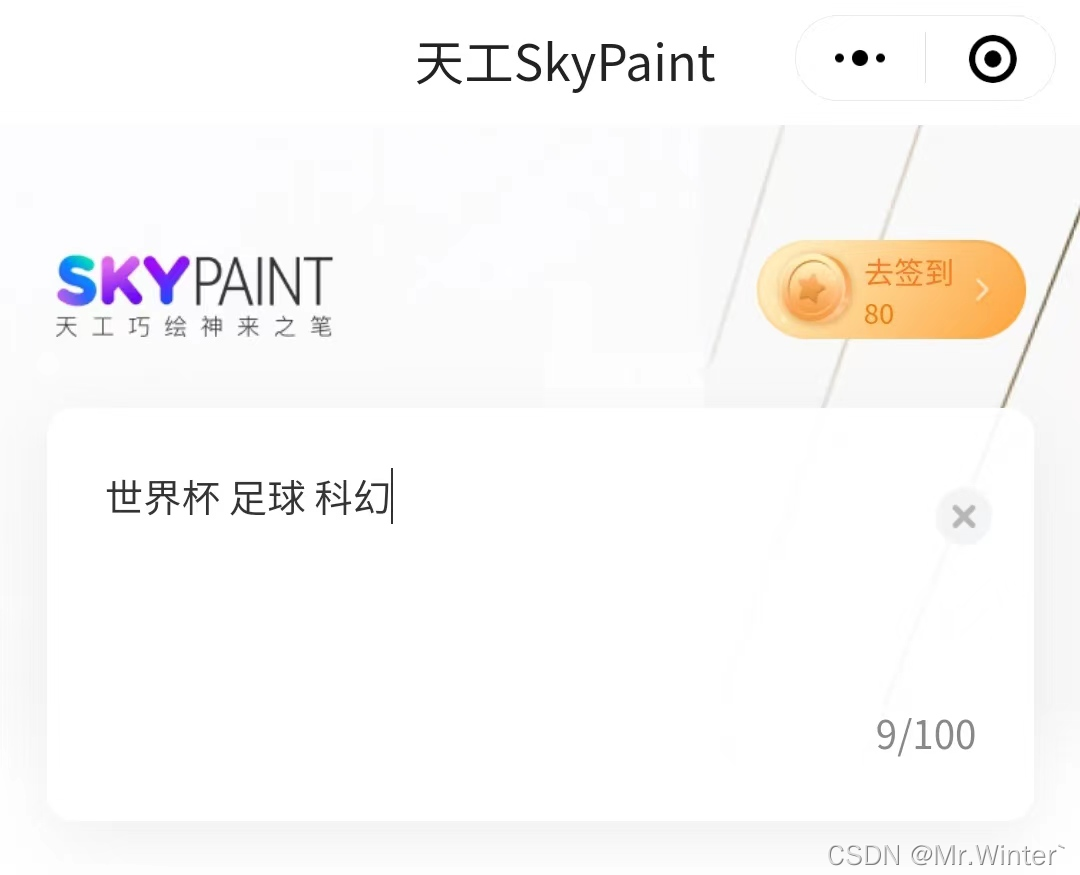Viewport: 1080px width, 875px height.
Task: Click the 80 points label
Action: coord(879,313)
